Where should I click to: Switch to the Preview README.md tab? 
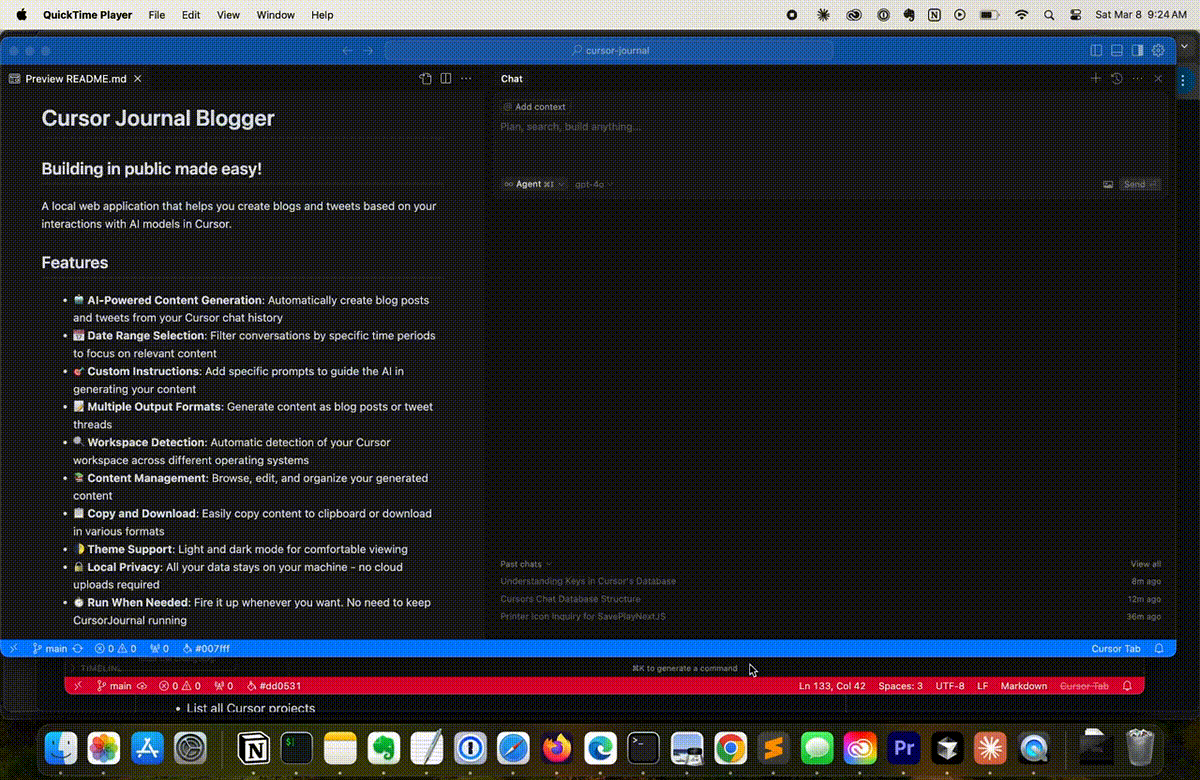click(73, 78)
